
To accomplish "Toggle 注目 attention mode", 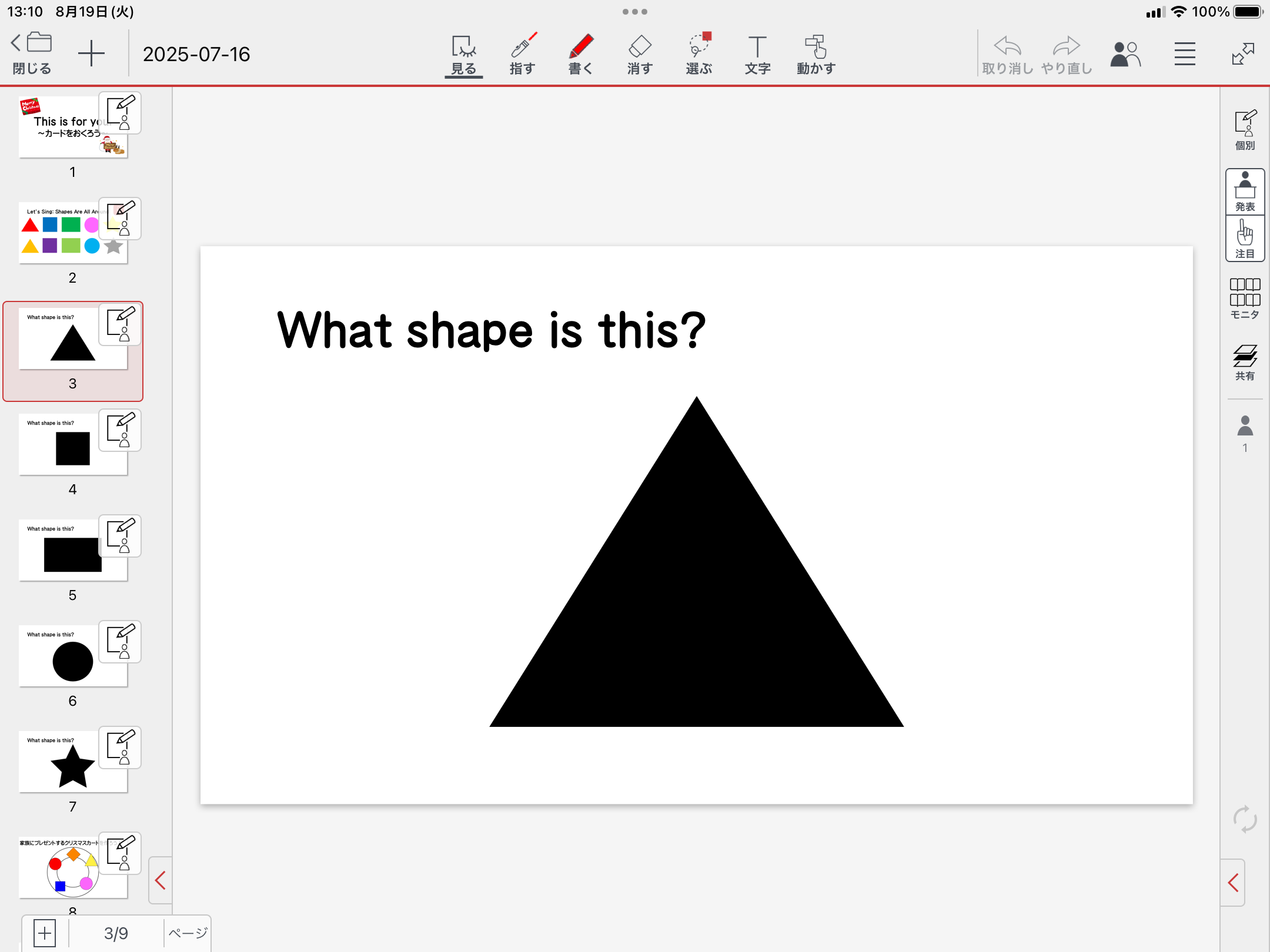I will (x=1245, y=239).
